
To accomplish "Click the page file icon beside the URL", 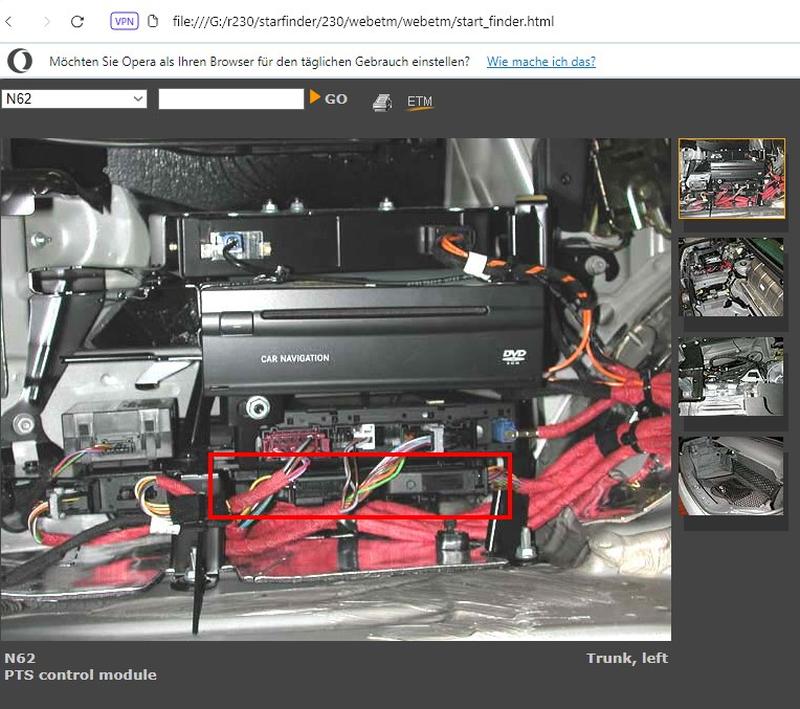I will [x=153, y=21].
